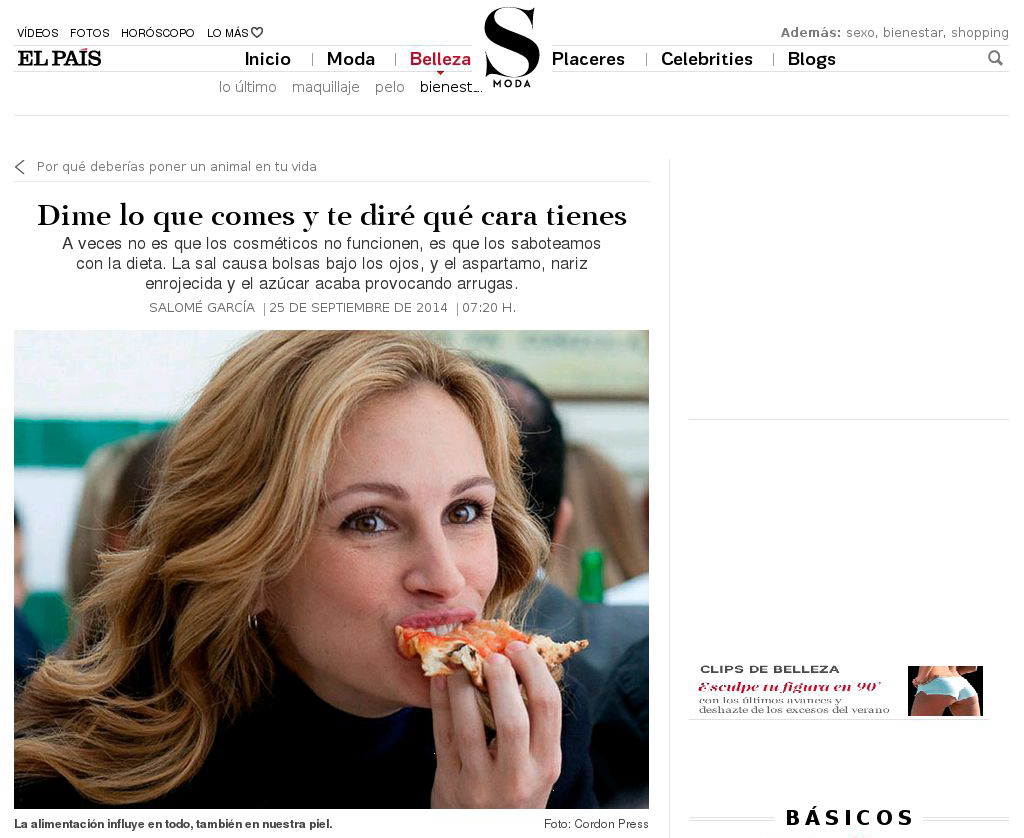The image size is (1024, 838).
Task: Select the maquillaje subcategory
Action: pyautogui.click(x=326, y=87)
